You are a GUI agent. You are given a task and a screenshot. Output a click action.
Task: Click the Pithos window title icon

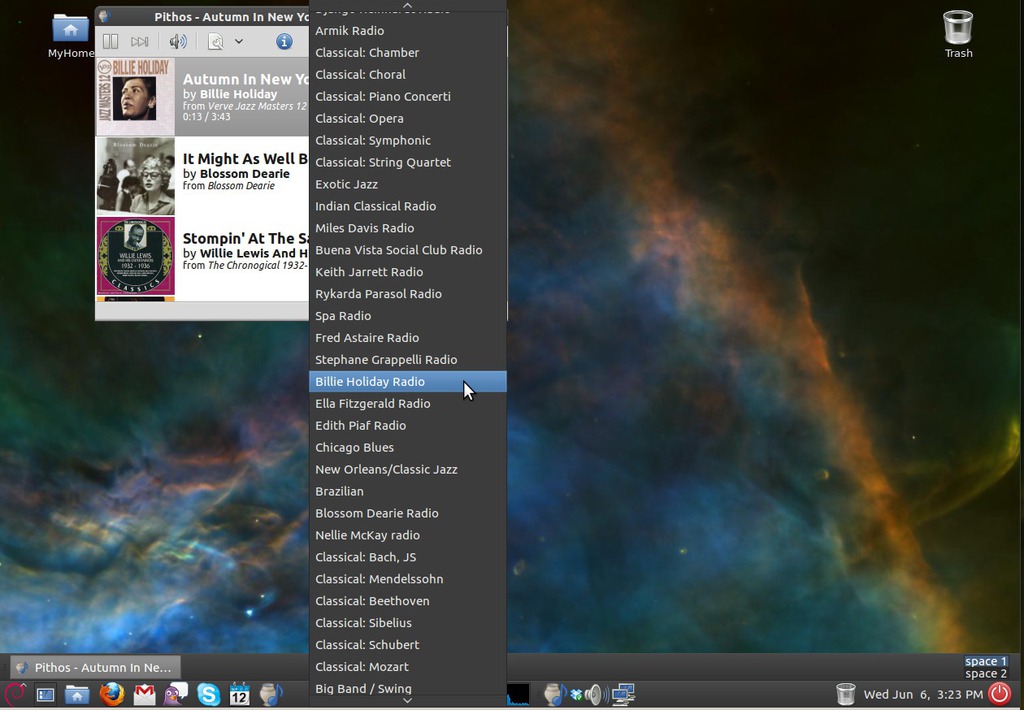104,16
